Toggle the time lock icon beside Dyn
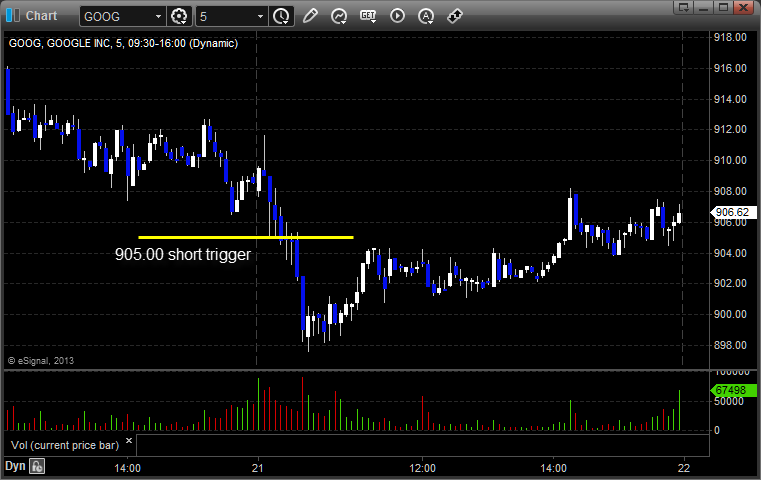Screen dimensions: 761x480 pyautogui.click(x=37, y=466)
